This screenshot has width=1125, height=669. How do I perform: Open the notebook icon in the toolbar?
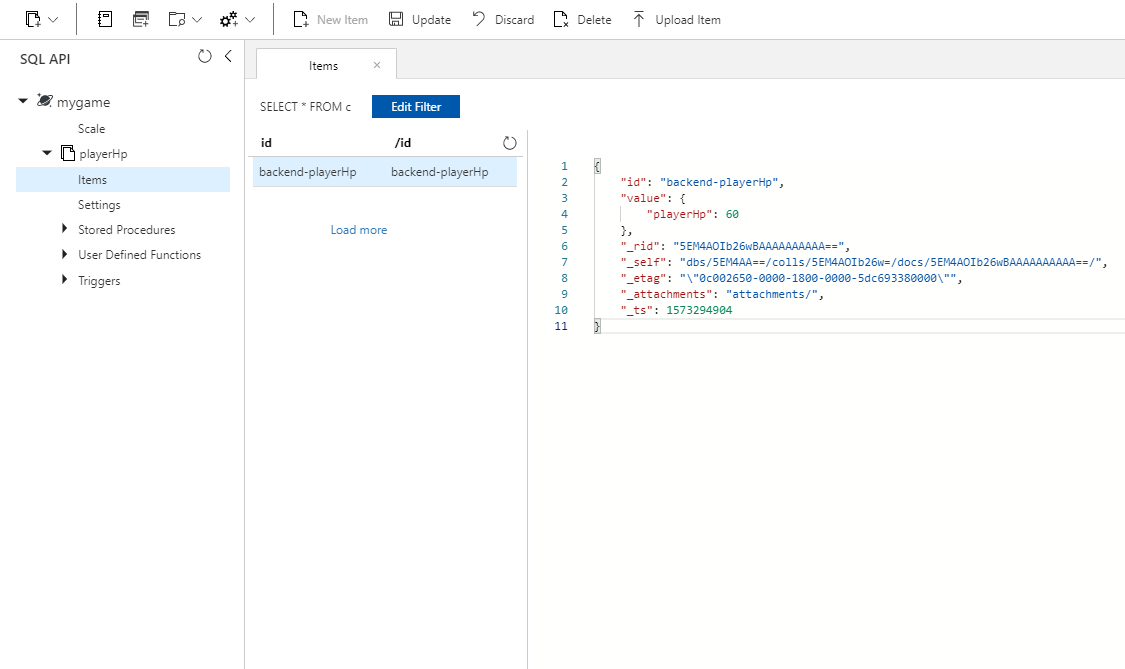[104, 18]
